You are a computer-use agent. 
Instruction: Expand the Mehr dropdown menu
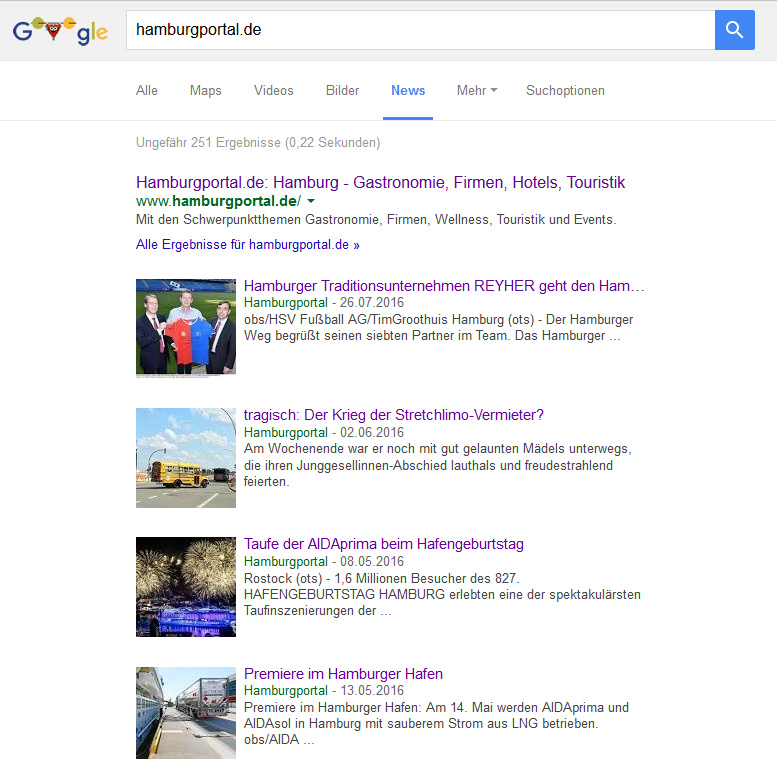coord(477,91)
